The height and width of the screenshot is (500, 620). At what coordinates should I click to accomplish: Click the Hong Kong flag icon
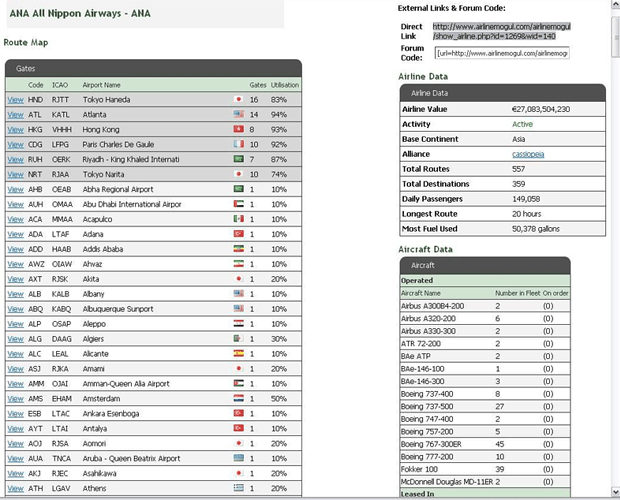238,129
